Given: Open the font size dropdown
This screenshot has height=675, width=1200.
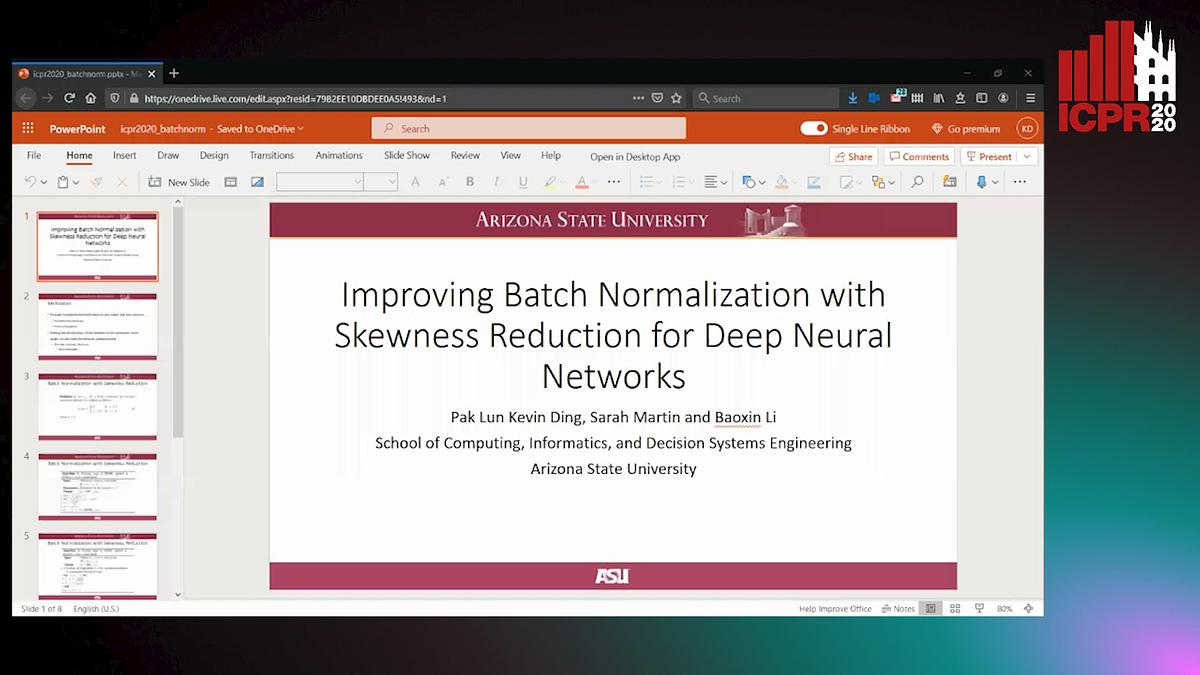Looking at the screenshot, I should click(x=380, y=181).
